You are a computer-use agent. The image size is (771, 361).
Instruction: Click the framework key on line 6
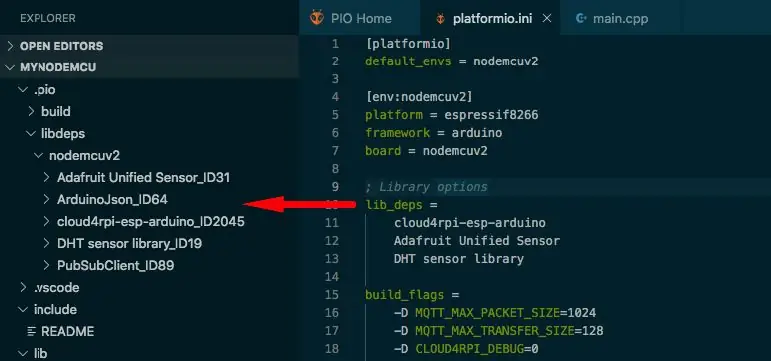click(397, 133)
